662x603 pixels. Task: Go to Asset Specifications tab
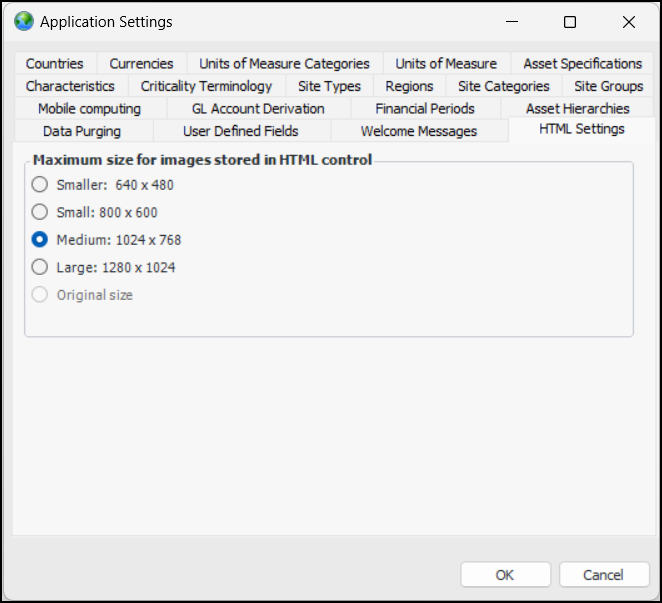click(x=582, y=63)
